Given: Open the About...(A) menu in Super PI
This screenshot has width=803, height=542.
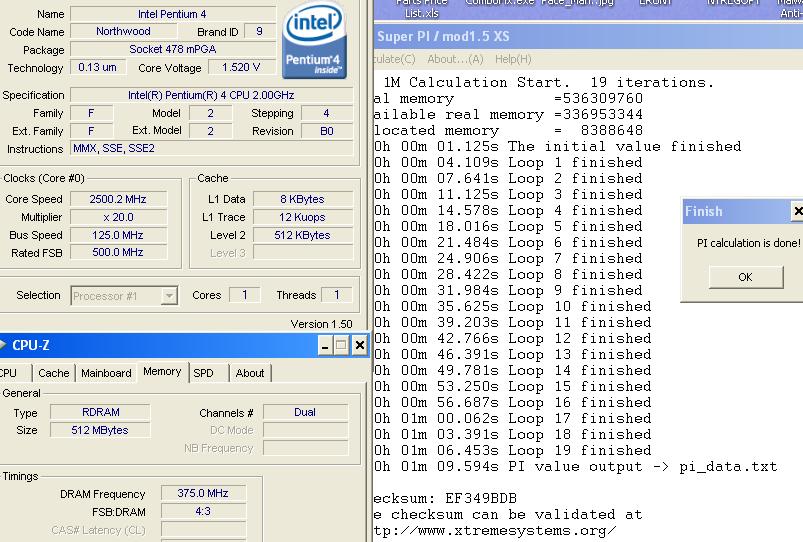Looking at the screenshot, I should [455, 59].
